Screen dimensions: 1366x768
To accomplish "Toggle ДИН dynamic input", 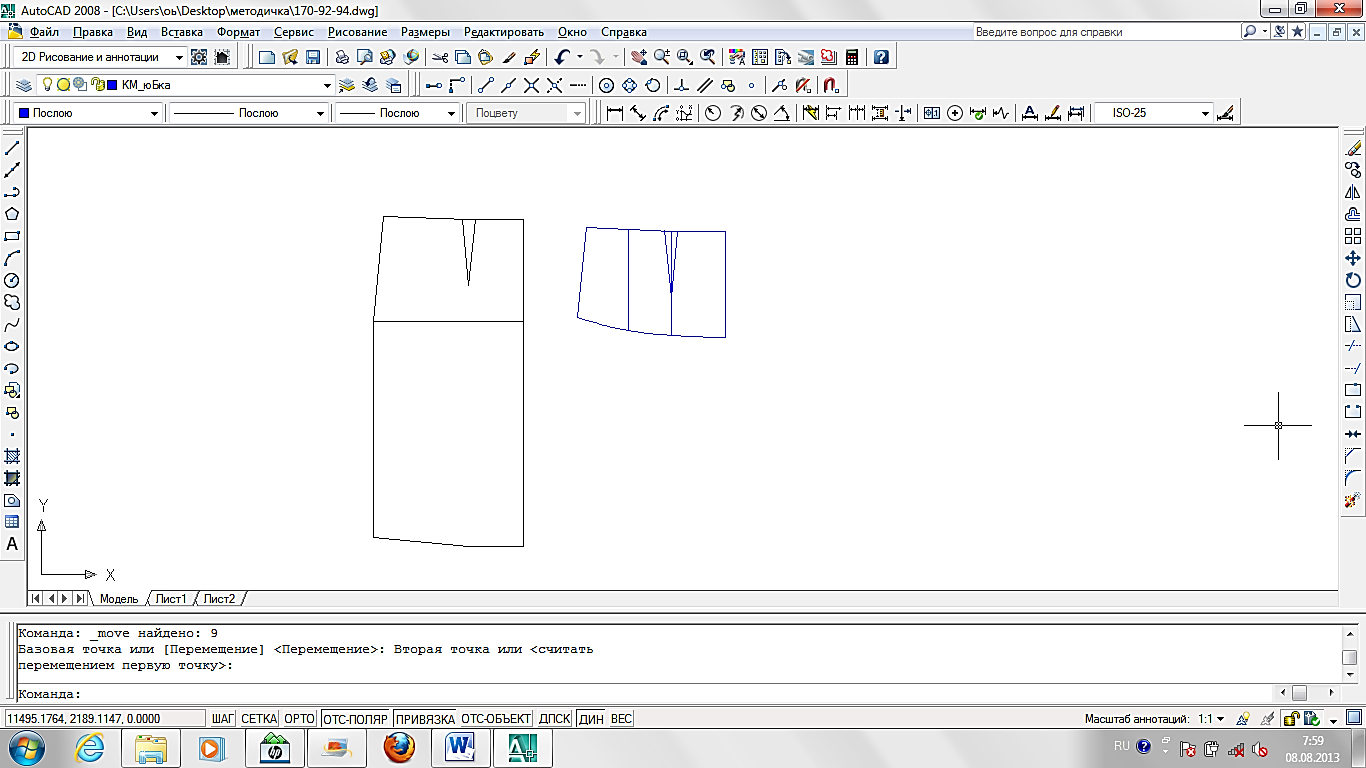I will coord(591,719).
